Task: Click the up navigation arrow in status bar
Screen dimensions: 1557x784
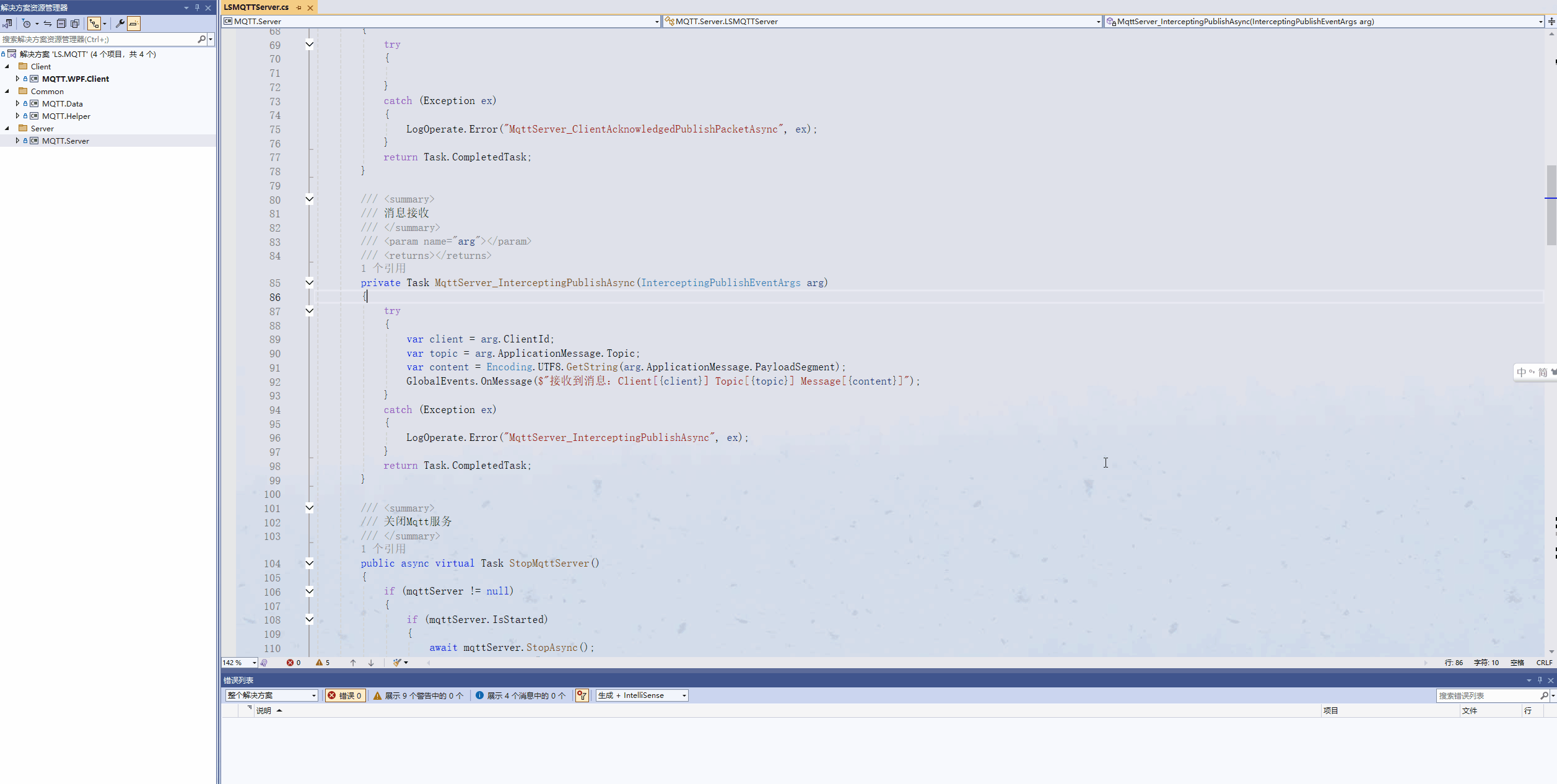Action: click(353, 662)
